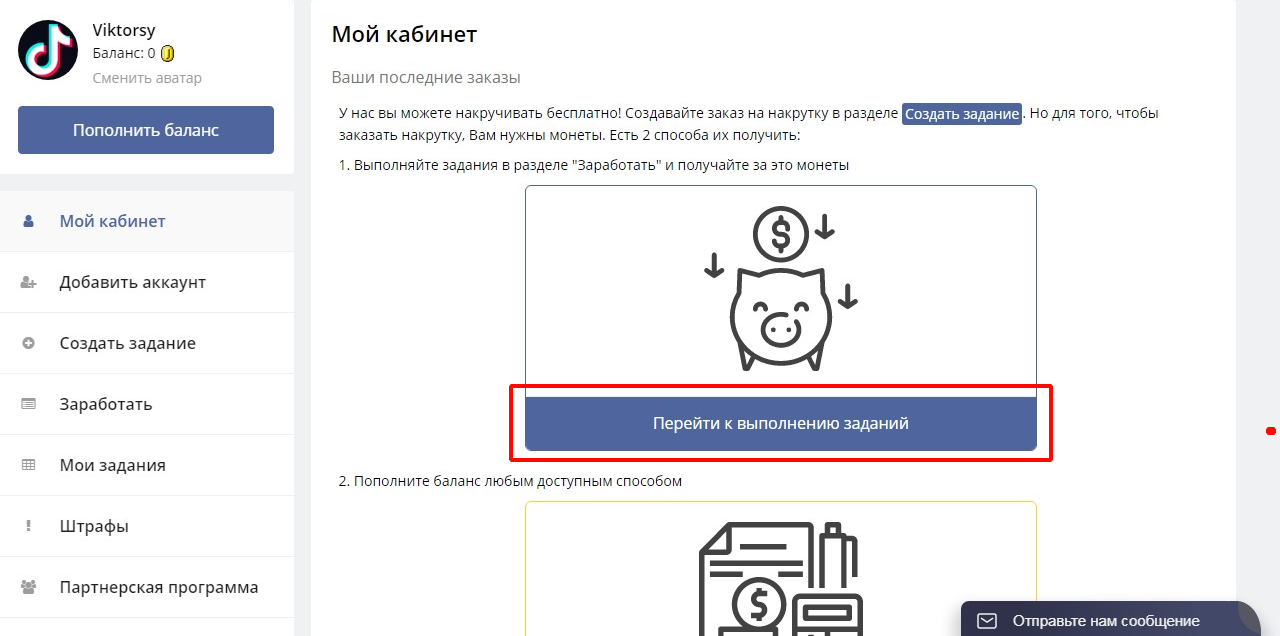The width and height of the screenshot is (1280, 636).
Task: Click the list icon beside Заработать
Action: point(28,405)
